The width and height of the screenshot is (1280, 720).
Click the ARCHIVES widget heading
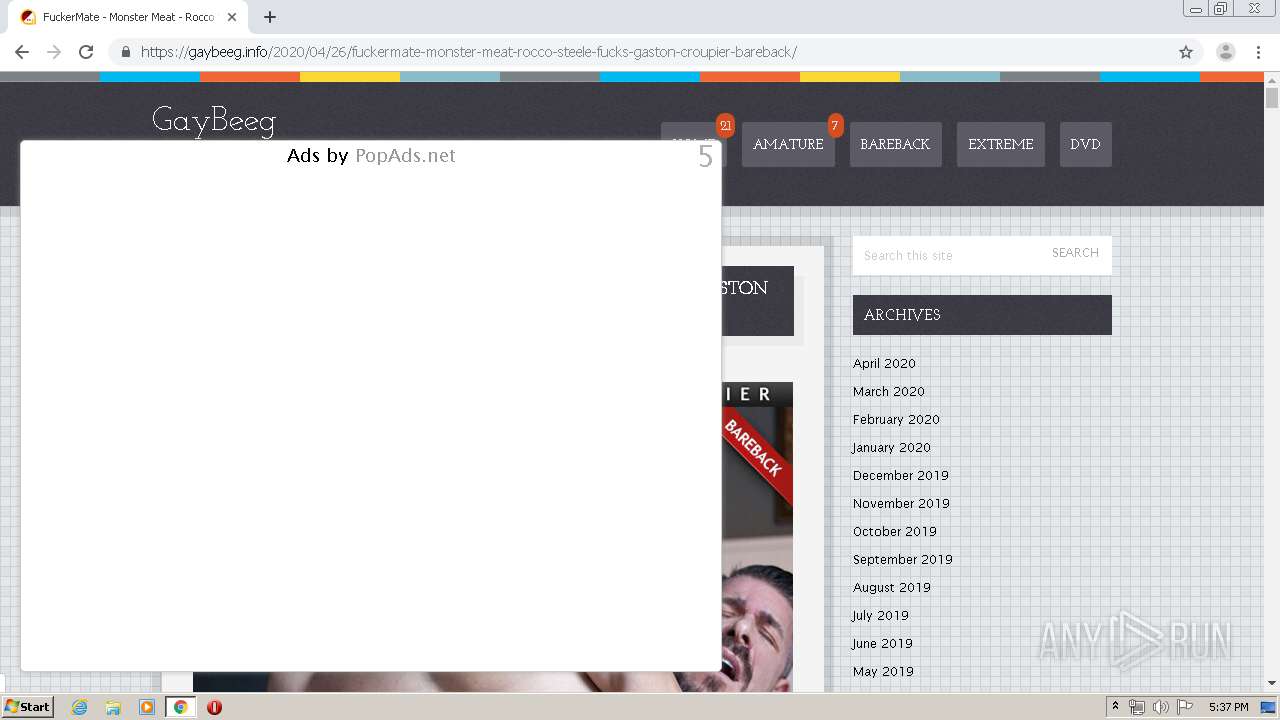tap(982, 315)
